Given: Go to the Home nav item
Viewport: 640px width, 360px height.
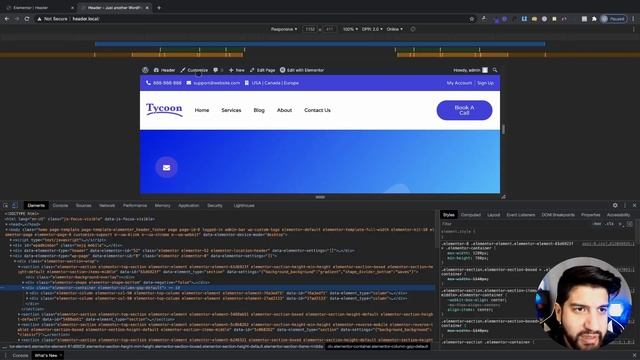Looking at the screenshot, I should pyautogui.click(x=202, y=110).
